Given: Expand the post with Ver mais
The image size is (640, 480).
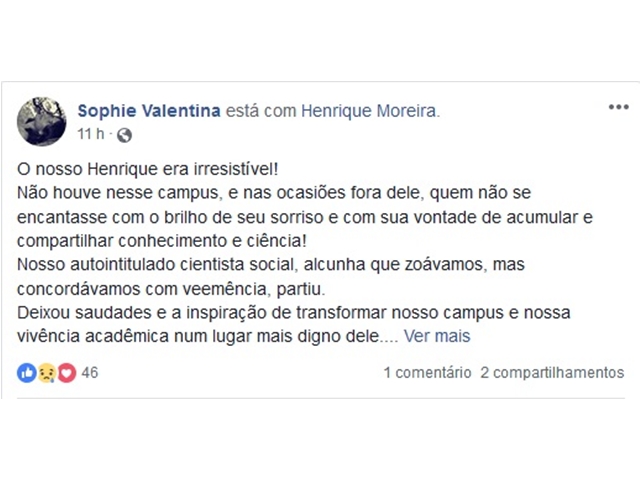Looking at the screenshot, I should 437,337.
